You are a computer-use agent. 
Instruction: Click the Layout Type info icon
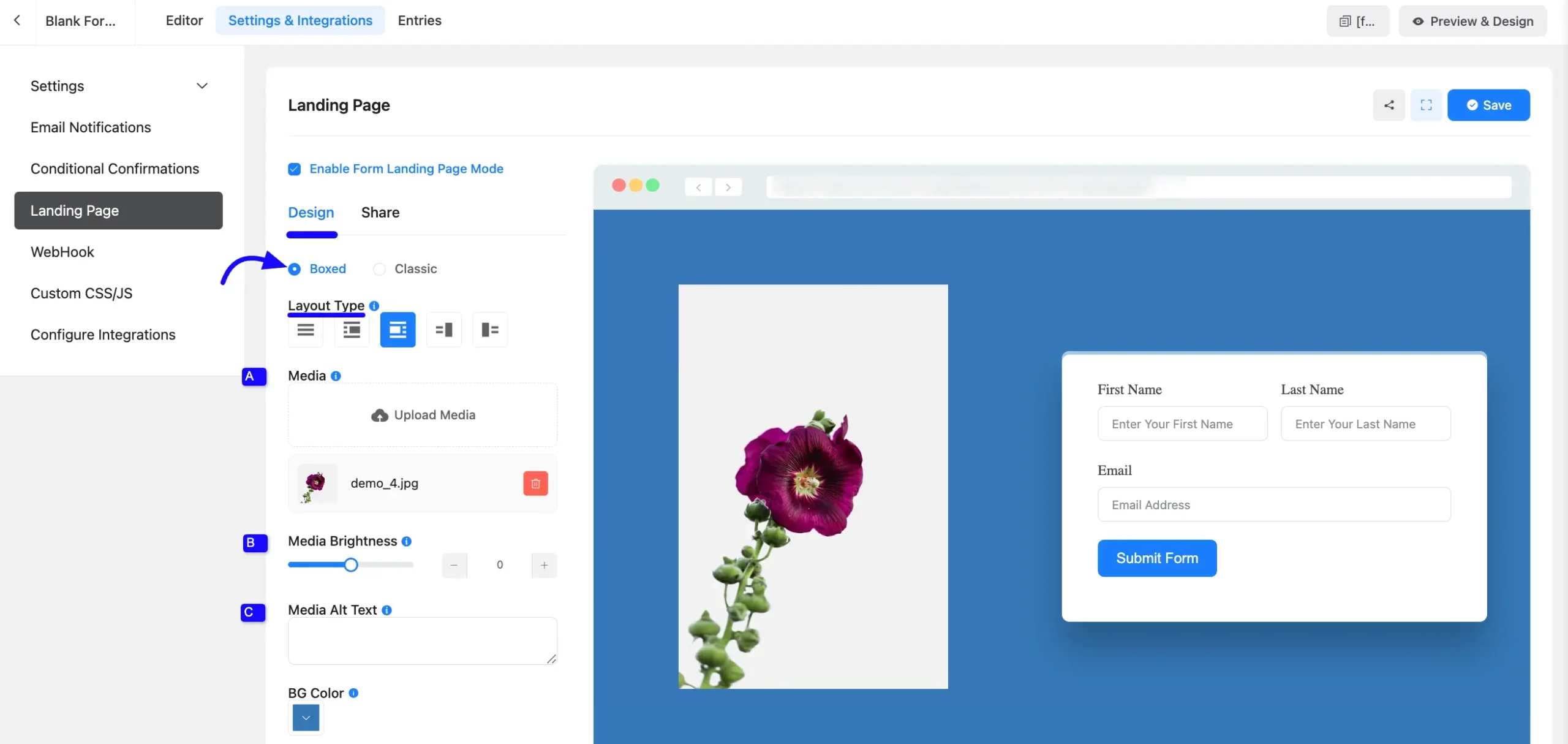click(374, 305)
